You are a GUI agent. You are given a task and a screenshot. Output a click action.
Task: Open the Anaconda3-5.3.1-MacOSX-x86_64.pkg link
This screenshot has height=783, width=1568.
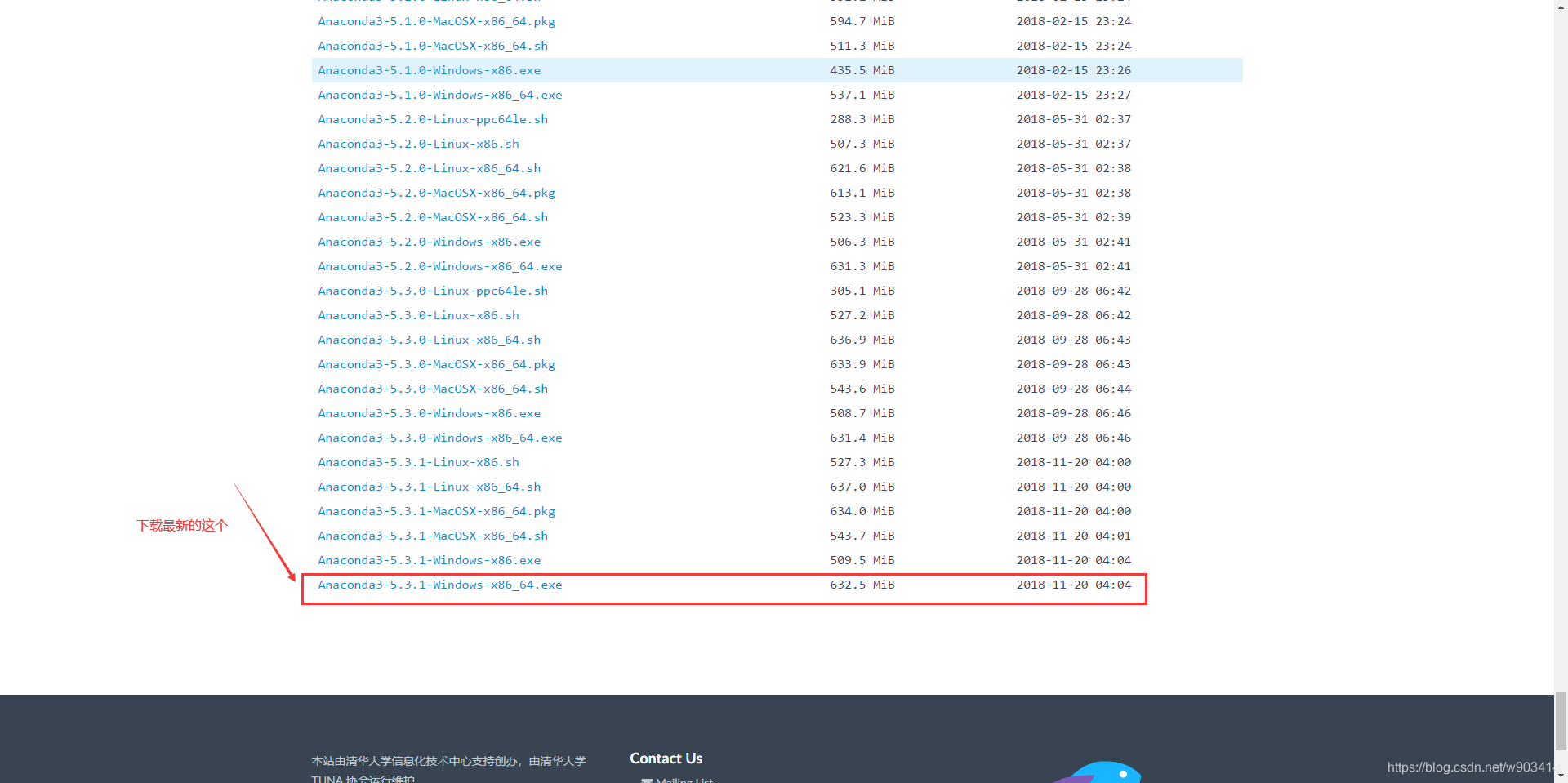pos(436,511)
